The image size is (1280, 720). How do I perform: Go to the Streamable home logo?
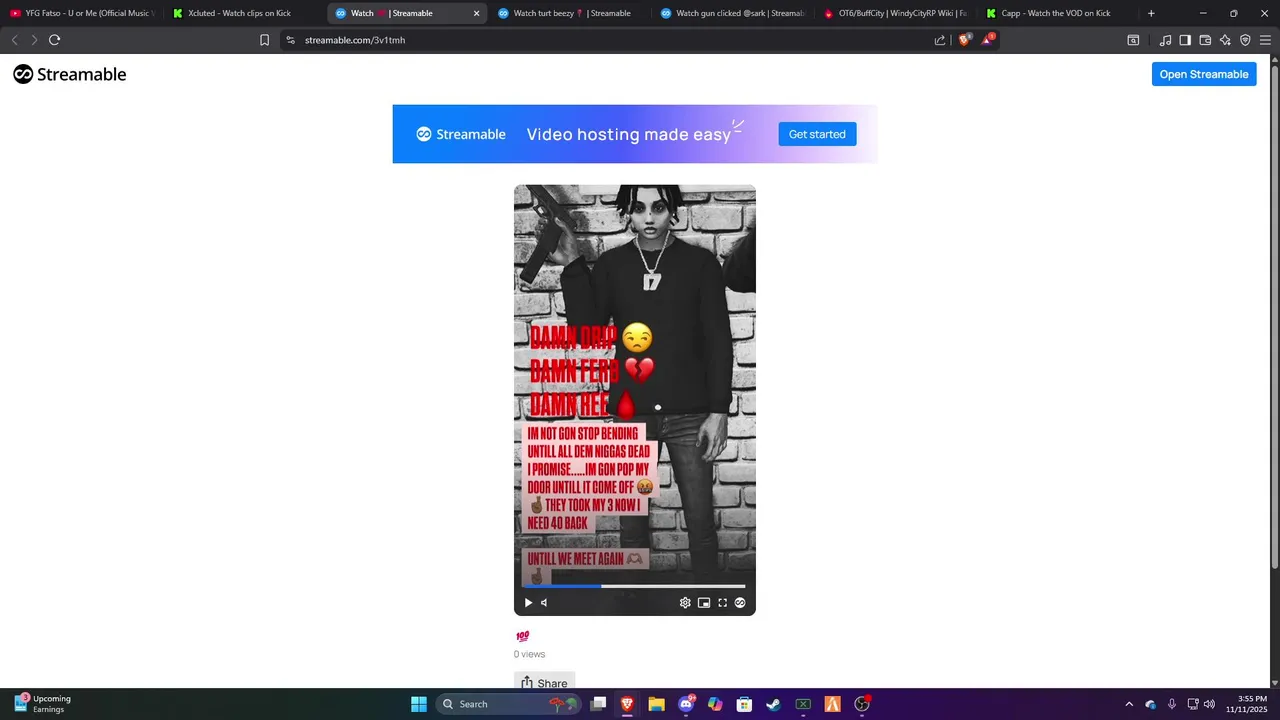[70, 74]
